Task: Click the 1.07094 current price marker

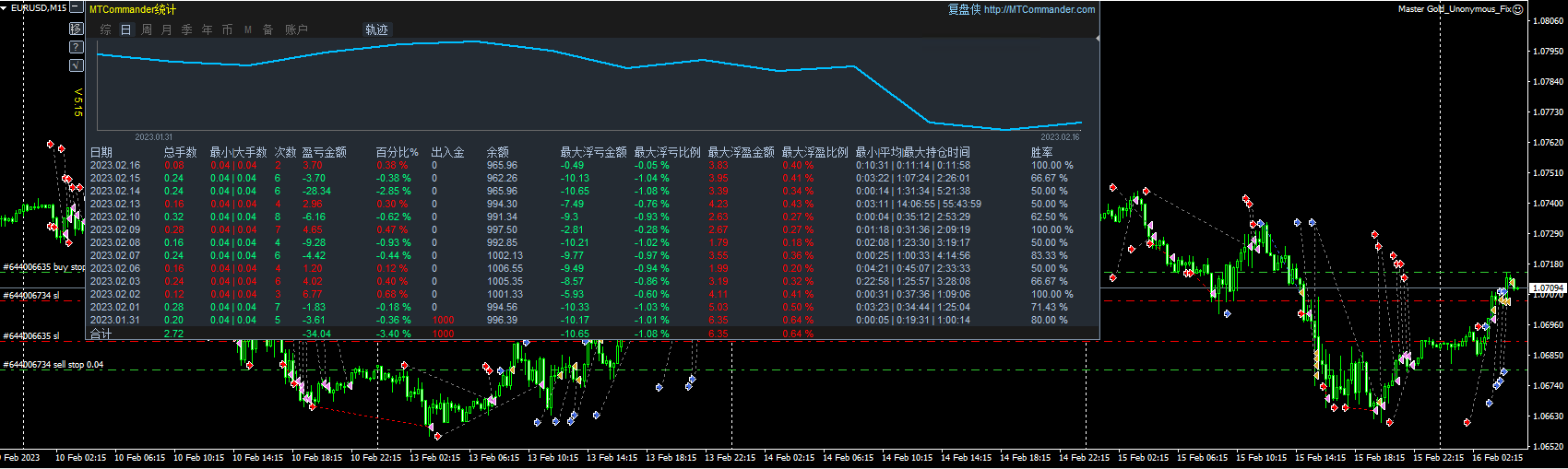Action: click(1547, 288)
